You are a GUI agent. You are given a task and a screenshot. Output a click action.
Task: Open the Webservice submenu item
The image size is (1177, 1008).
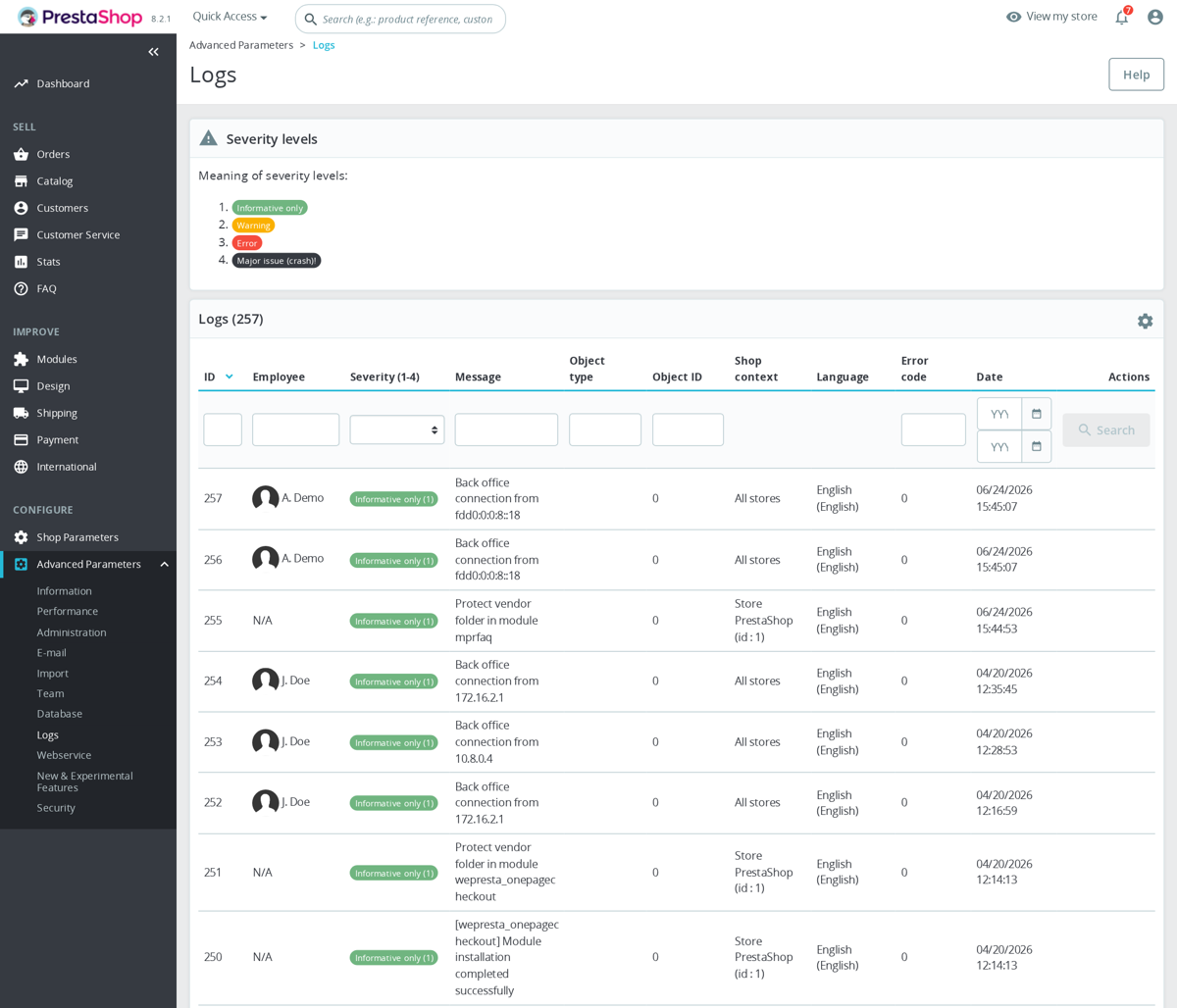click(x=64, y=755)
